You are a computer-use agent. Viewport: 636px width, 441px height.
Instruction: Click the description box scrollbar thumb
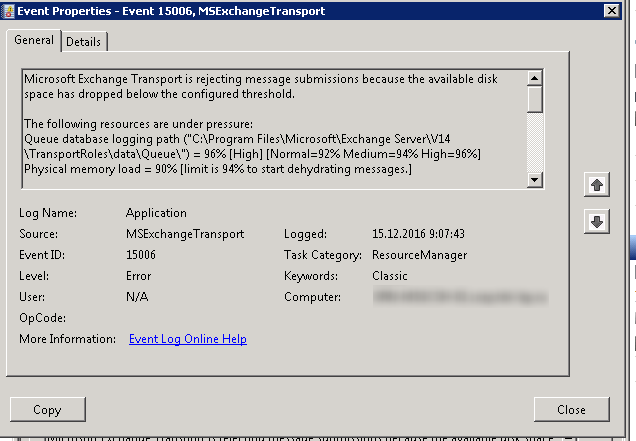pyautogui.click(x=535, y=99)
